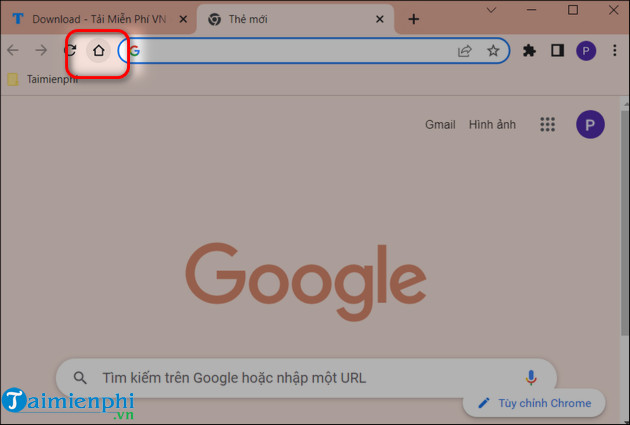The width and height of the screenshot is (630, 425).
Task: Minimize the Chrome window
Action: tap(531, 10)
